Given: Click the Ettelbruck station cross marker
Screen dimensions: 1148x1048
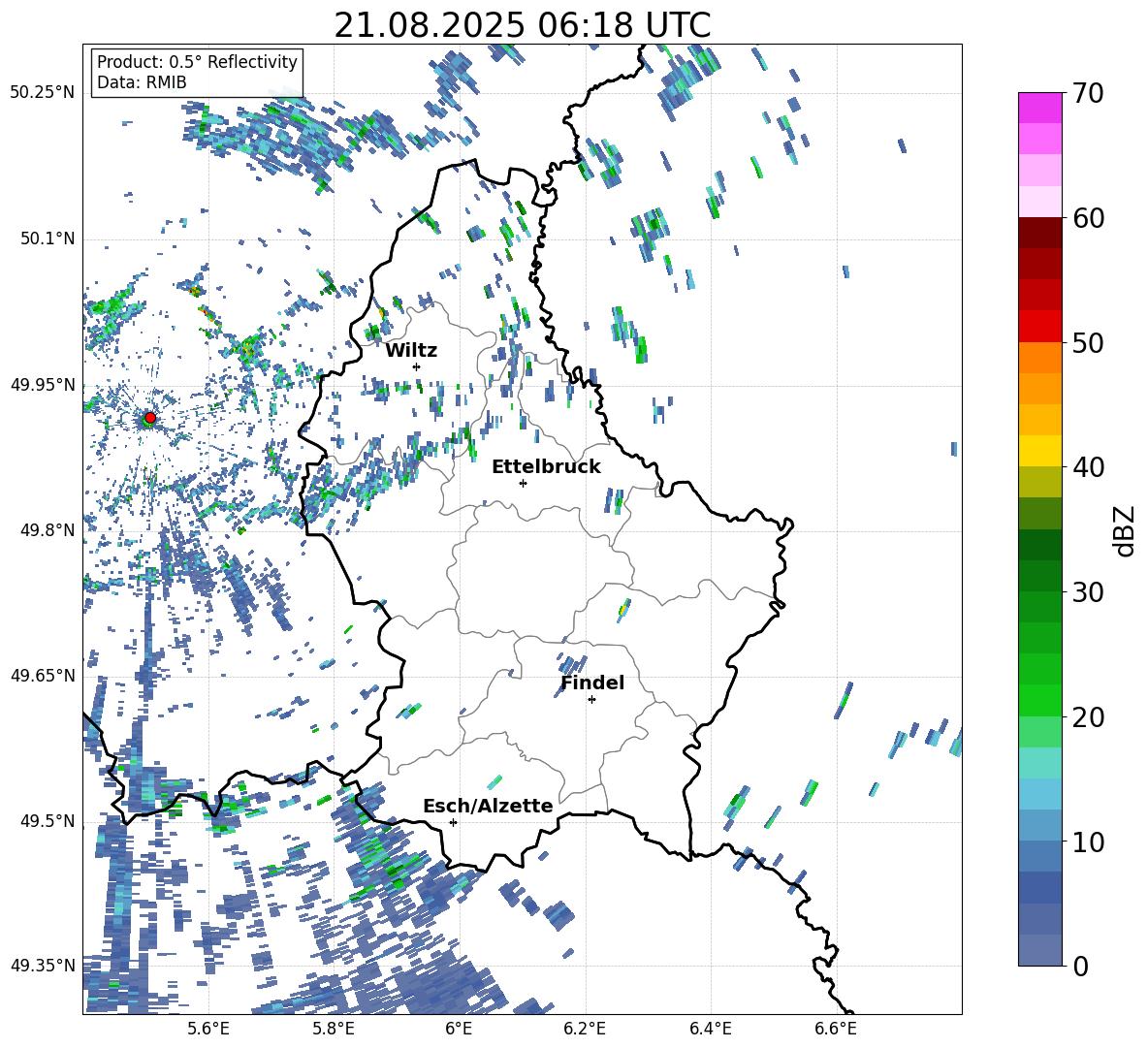Looking at the screenshot, I should (523, 483).
